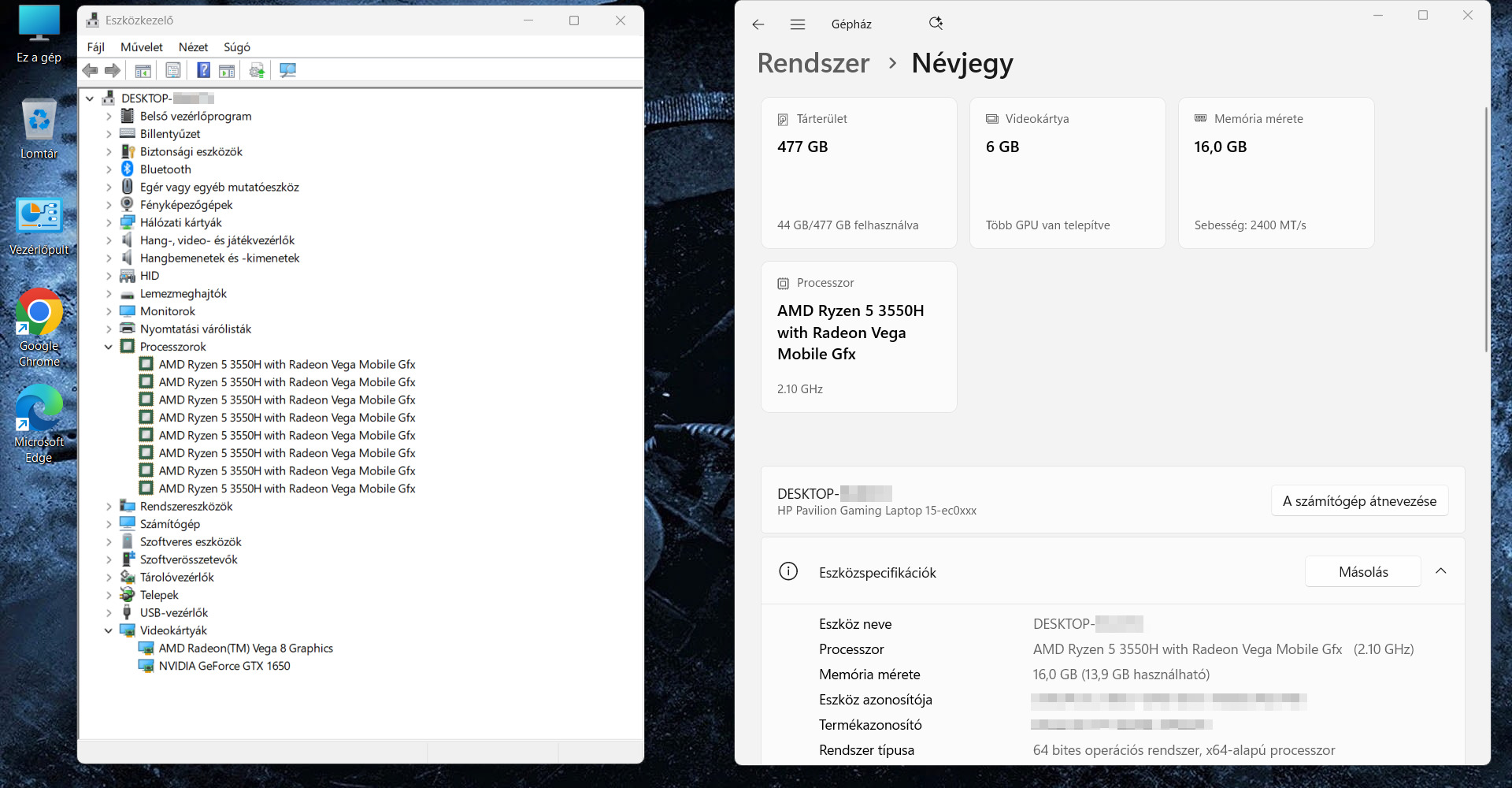1512x788 pixels.
Task: Open the Properties toolbar icon in Eszközkezelő
Action: tap(172, 71)
